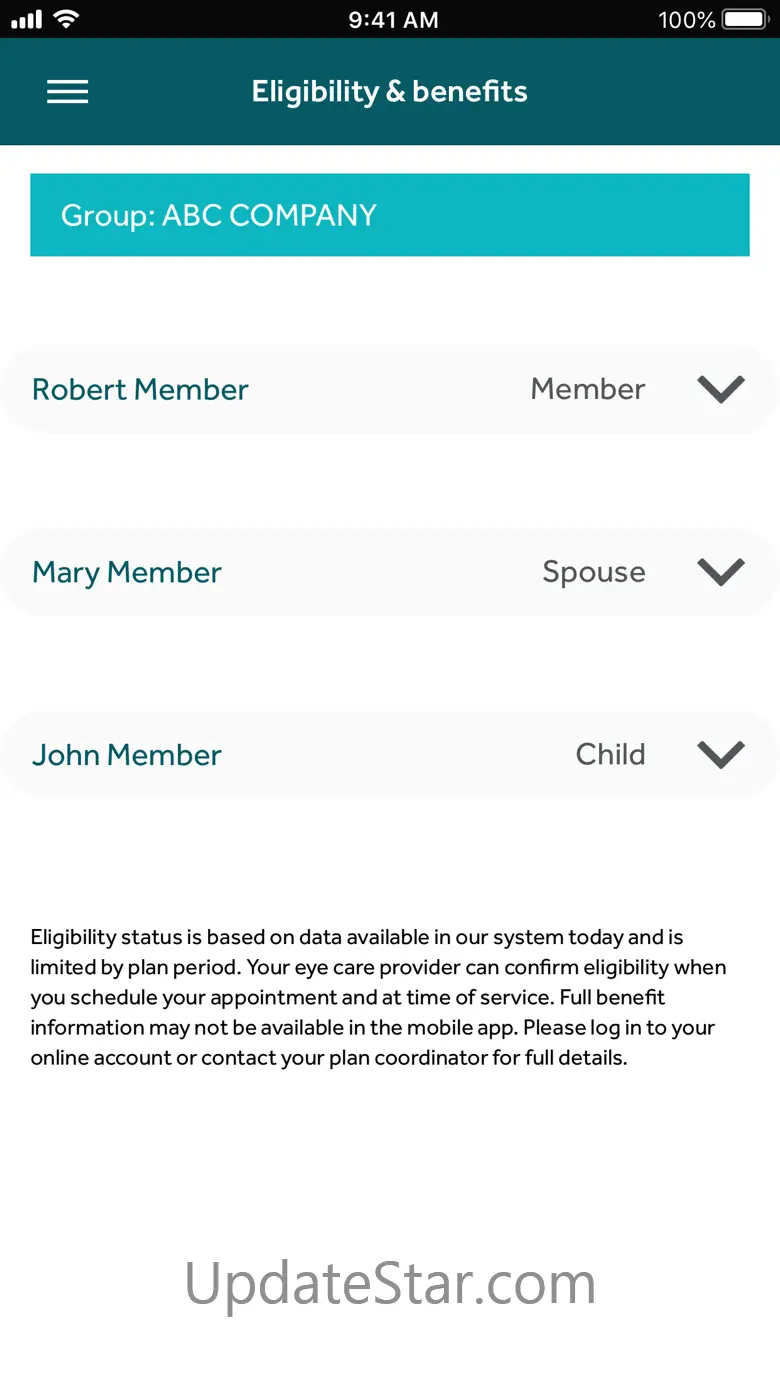This screenshot has height=1387, width=780.
Task: Tap the Spouse relationship label
Action: (594, 572)
